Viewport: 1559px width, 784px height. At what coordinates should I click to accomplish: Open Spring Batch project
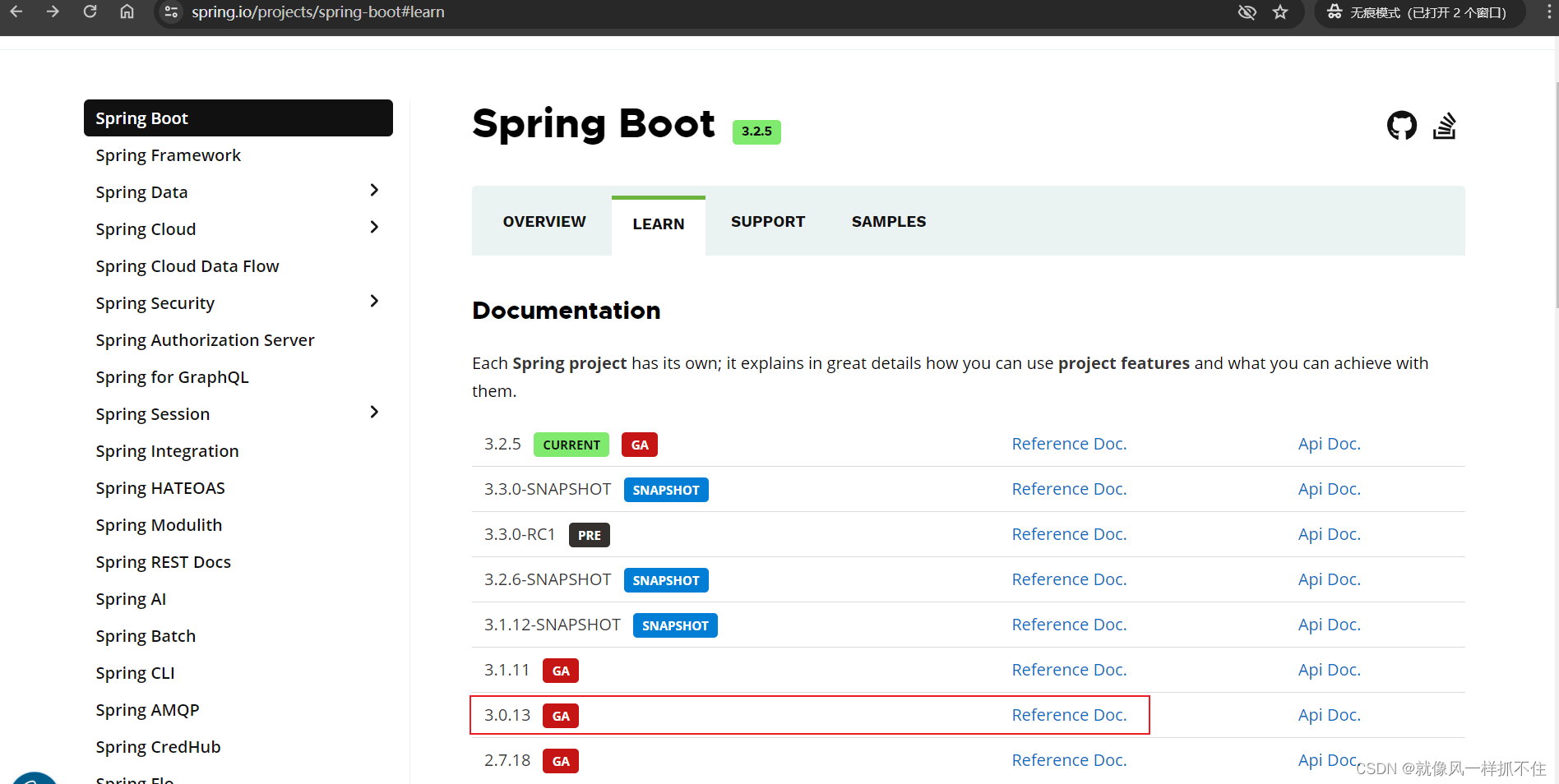point(146,636)
